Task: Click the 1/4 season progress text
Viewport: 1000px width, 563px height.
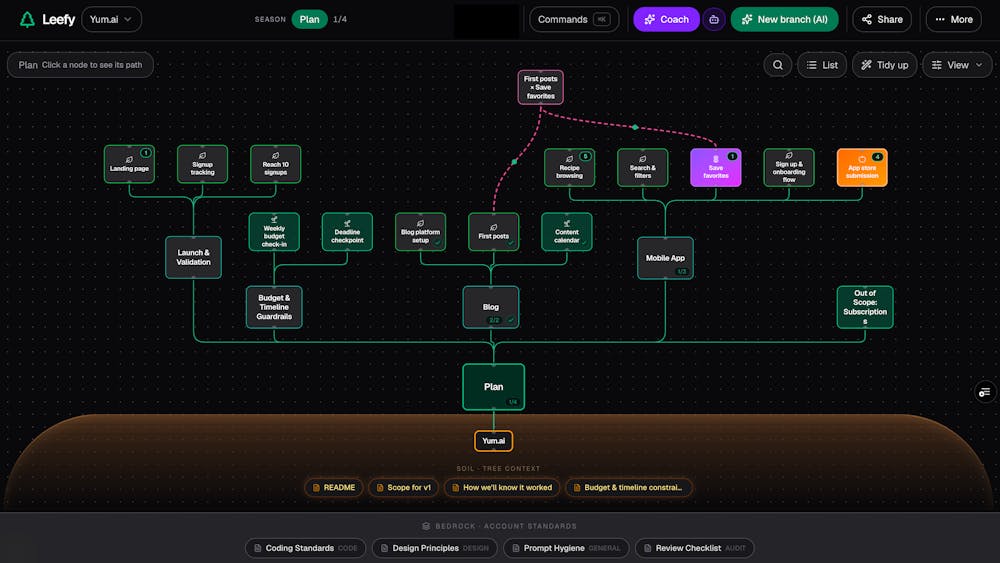Action: [340, 19]
